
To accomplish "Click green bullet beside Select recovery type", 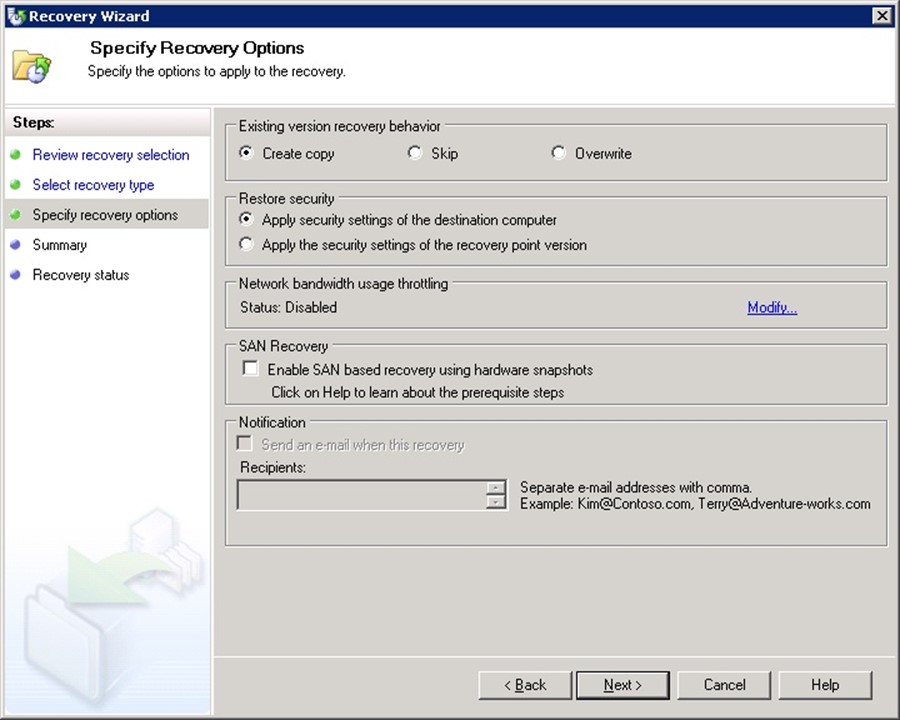I will click(15, 185).
